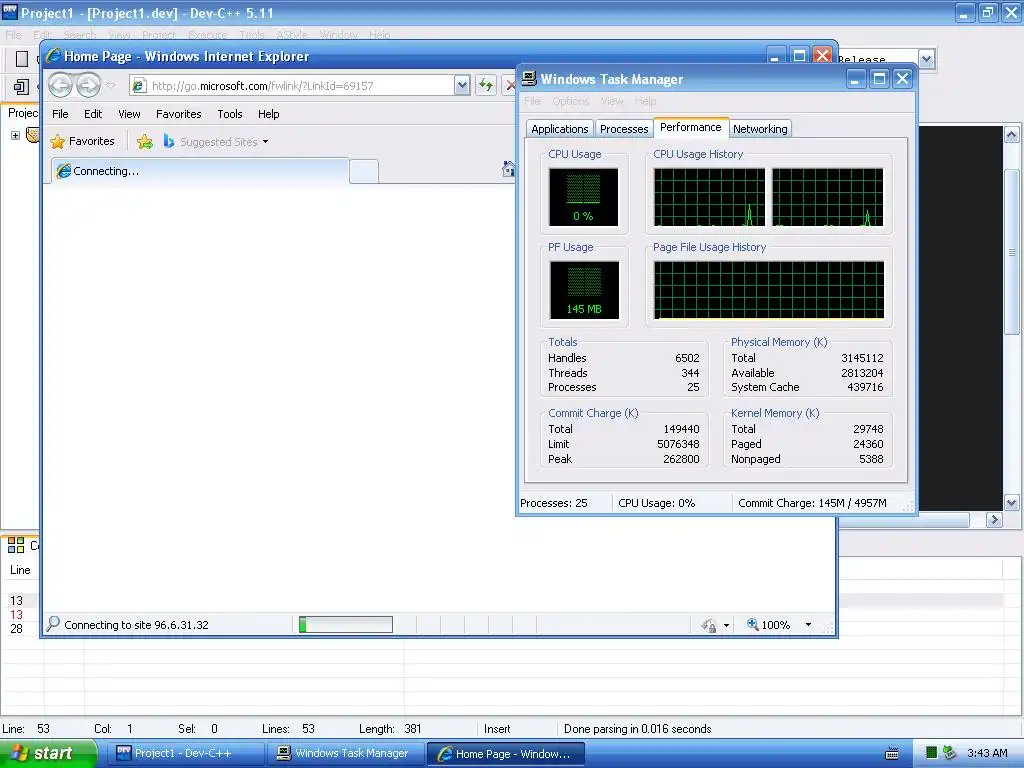Click the Dev-C++ new file icon
Image resolution: width=1024 pixels, height=768 pixels.
(x=22, y=59)
